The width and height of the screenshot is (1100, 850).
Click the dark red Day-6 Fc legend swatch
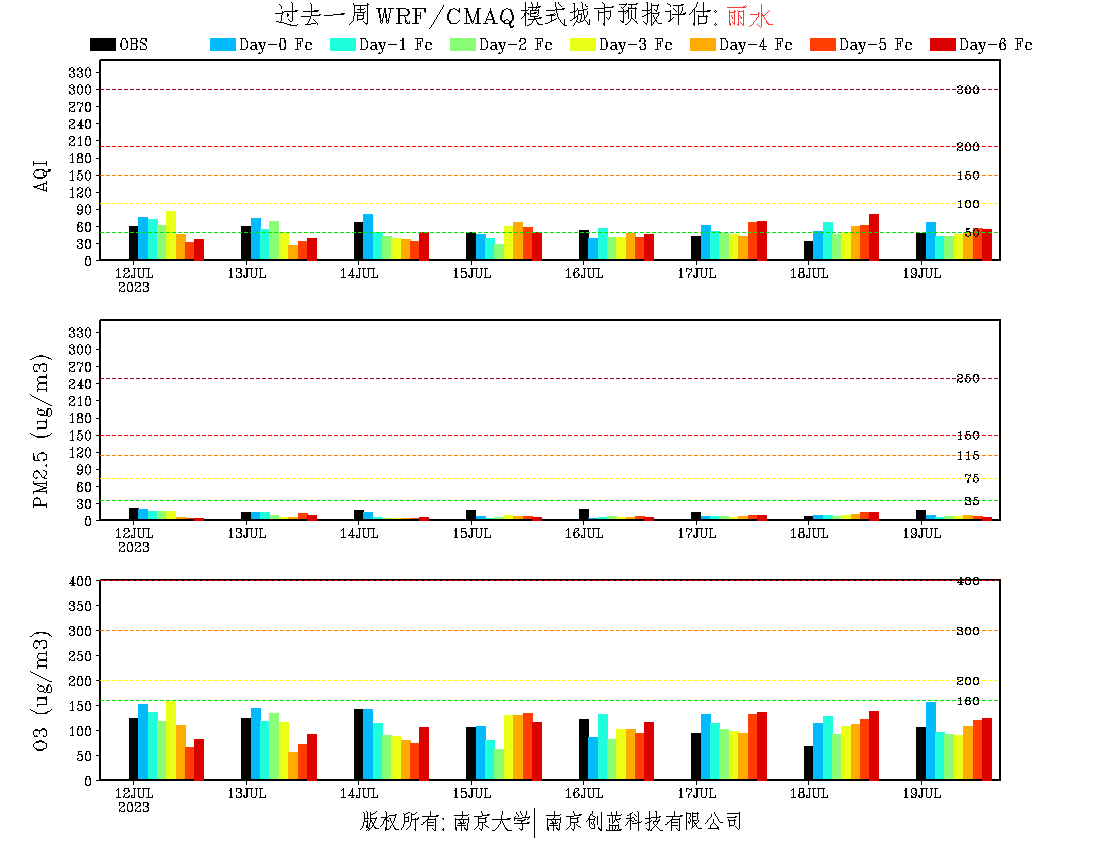(x=942, y=45)
